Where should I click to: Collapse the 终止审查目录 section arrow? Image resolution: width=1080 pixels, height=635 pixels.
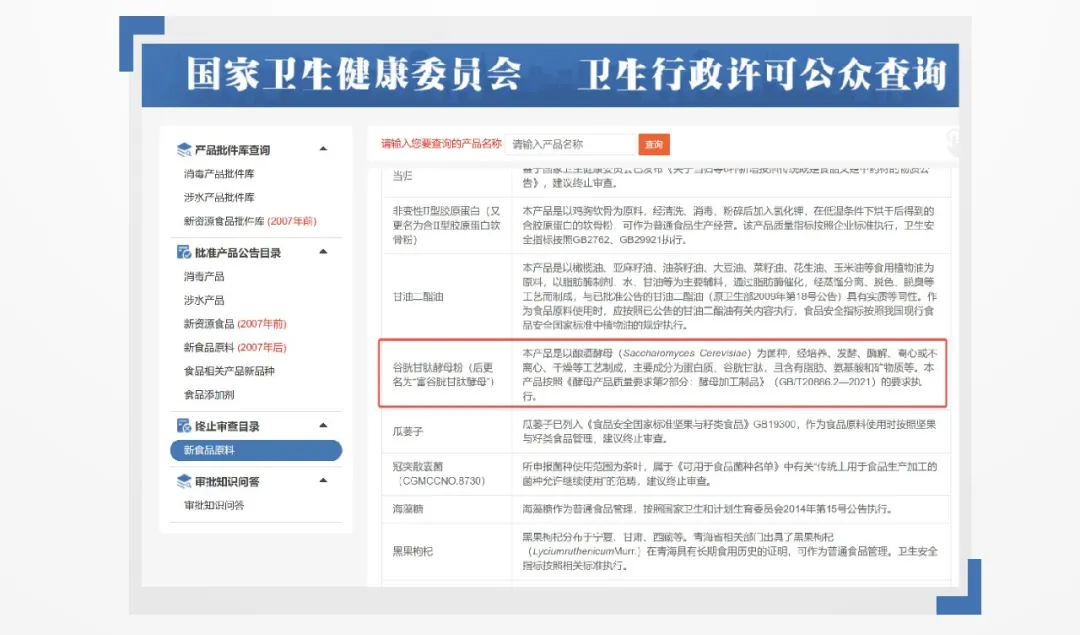point(323,425)
